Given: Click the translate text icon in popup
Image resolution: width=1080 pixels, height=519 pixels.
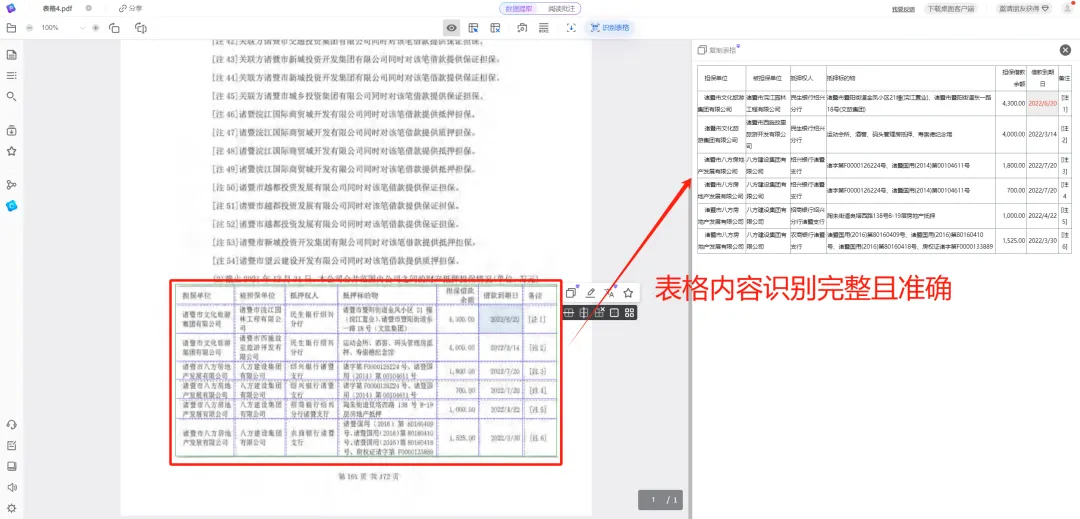Looking at the screenshot, I should 610,293.
